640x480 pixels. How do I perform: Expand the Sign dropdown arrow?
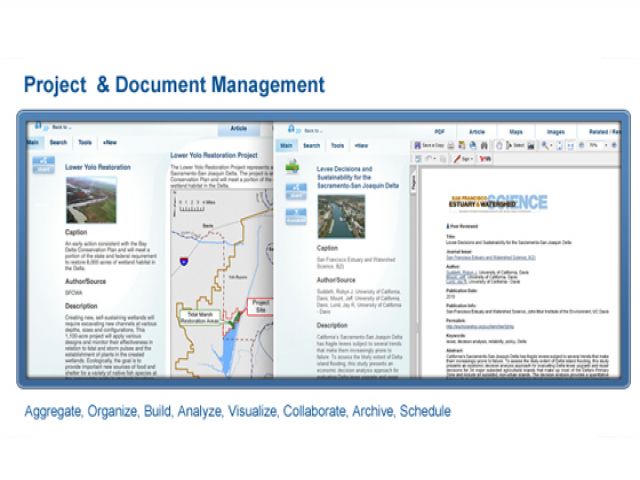(472, 159)
